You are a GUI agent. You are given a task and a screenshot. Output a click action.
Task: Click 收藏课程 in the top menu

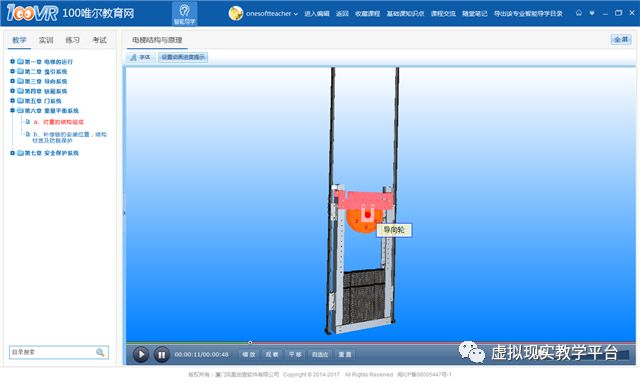pyautogui.click(x=367, y=13)
